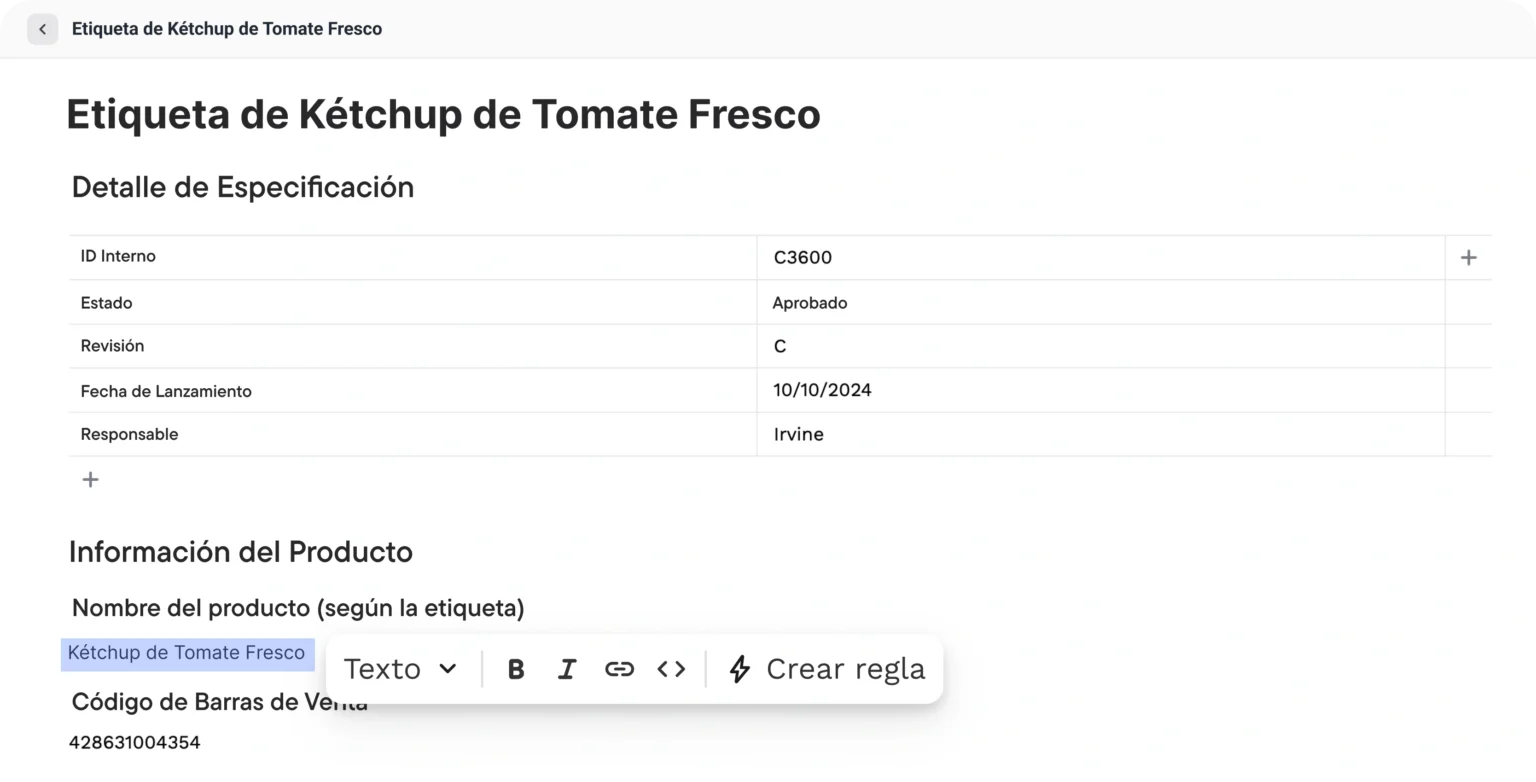Click the Responsable value Irvine
This screenshot has height=782, width=1536.
pos(798,434)
